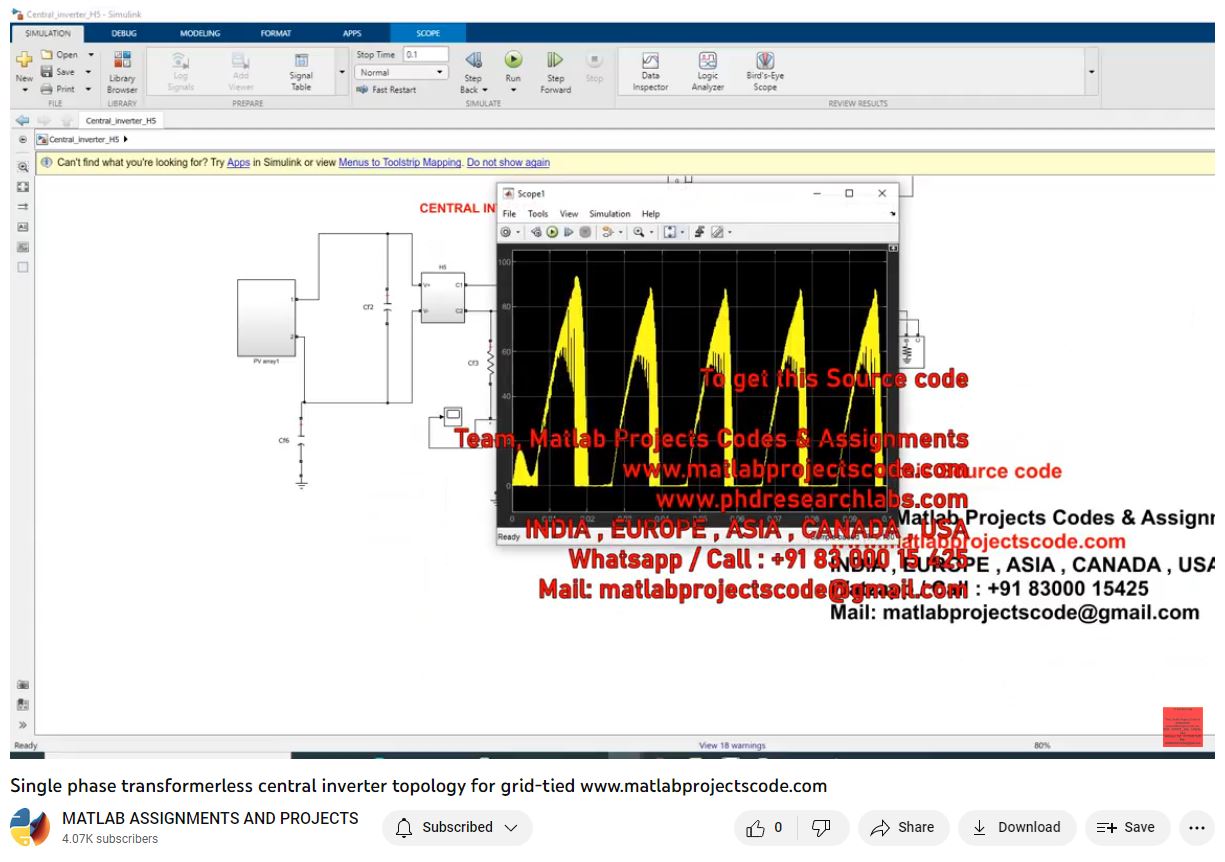Click the annotation text icon in the palette
The height and width of the screenshot is (862, 1225).
click(x=23, y=227)
